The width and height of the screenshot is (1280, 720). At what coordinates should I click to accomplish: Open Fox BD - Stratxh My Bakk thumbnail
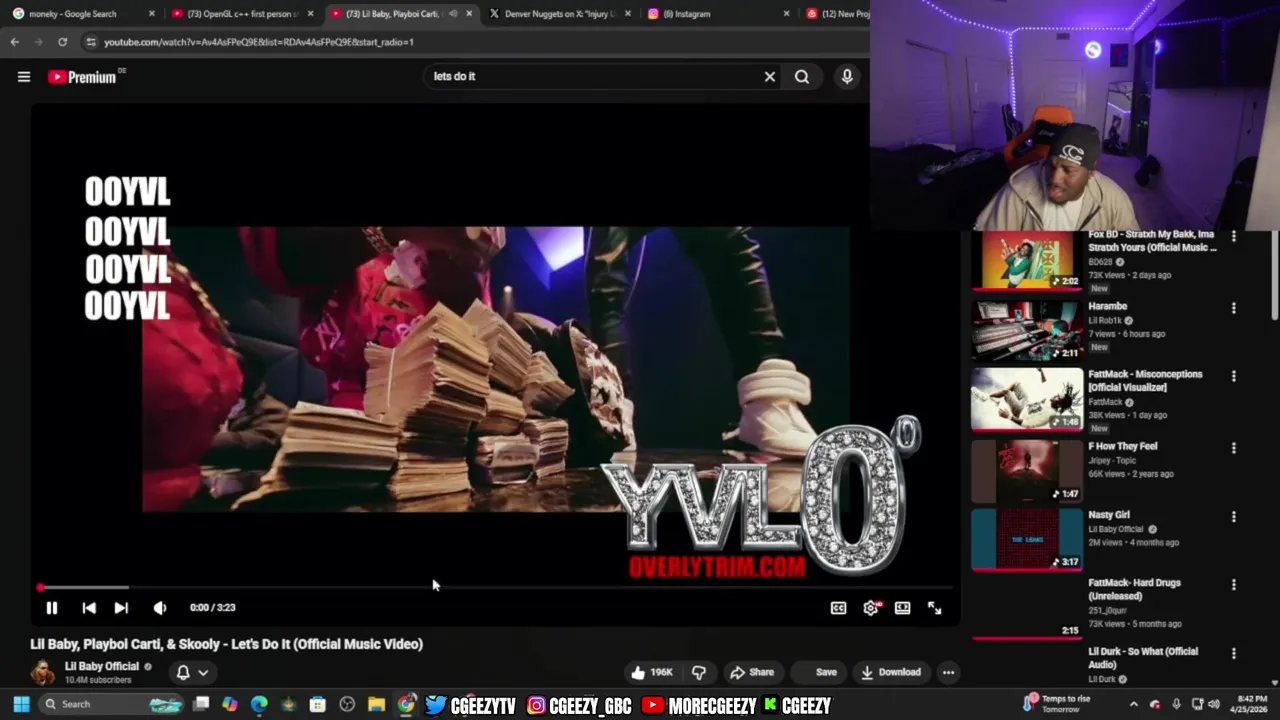coord(1027,260)
